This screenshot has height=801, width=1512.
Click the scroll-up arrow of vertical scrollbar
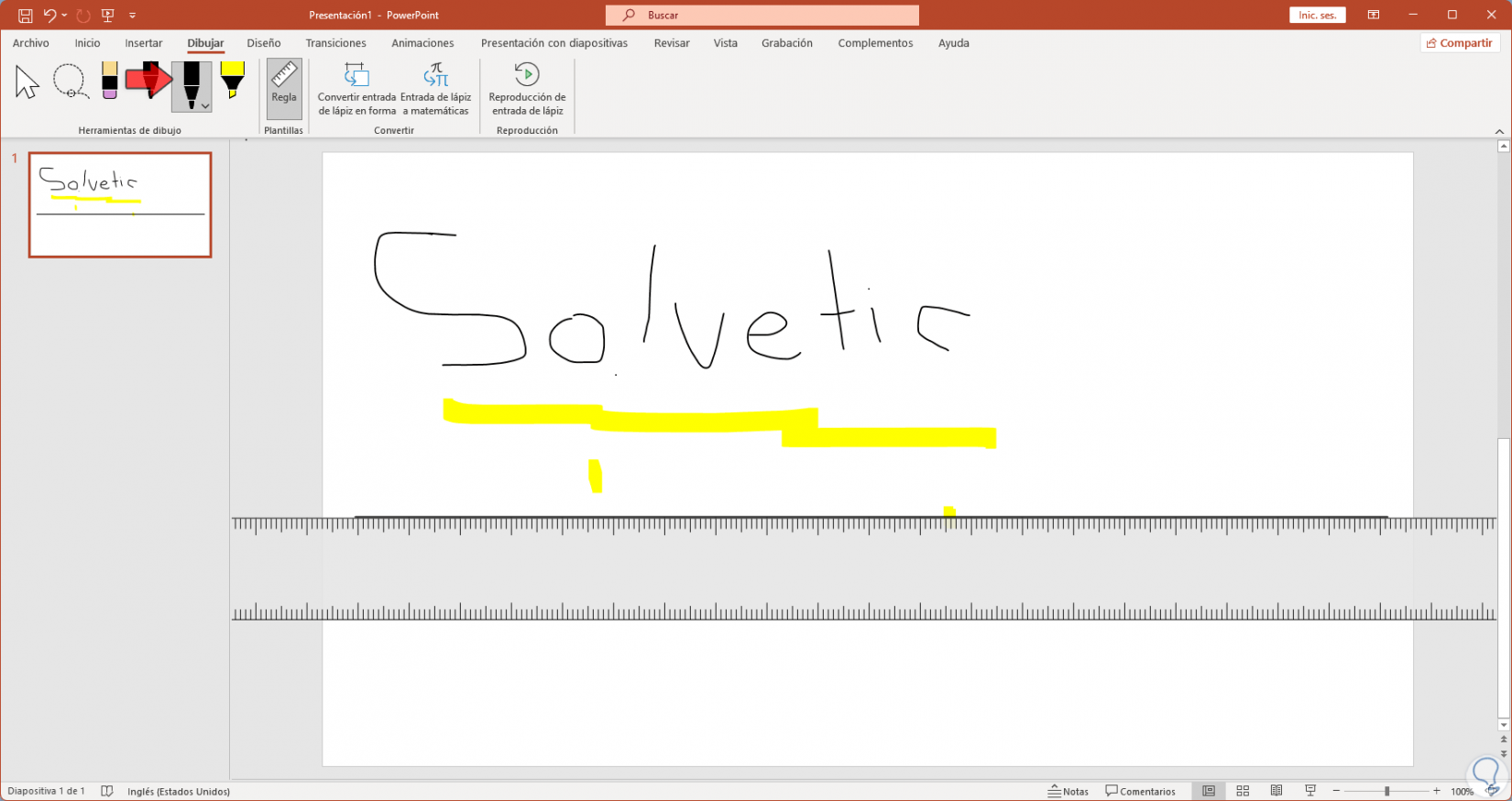[1503, 147]
